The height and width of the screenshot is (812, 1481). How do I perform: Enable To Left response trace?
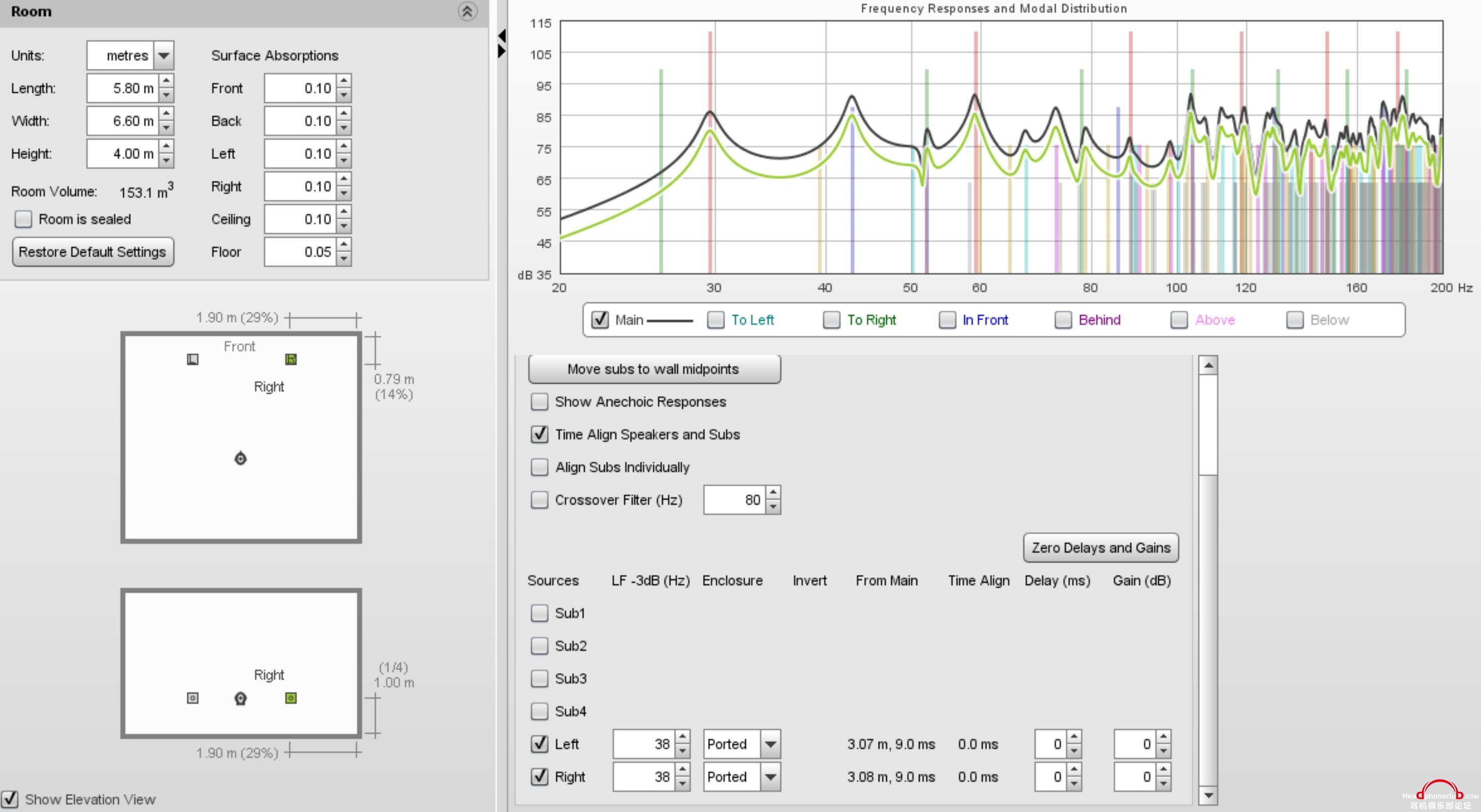point(716,320)
